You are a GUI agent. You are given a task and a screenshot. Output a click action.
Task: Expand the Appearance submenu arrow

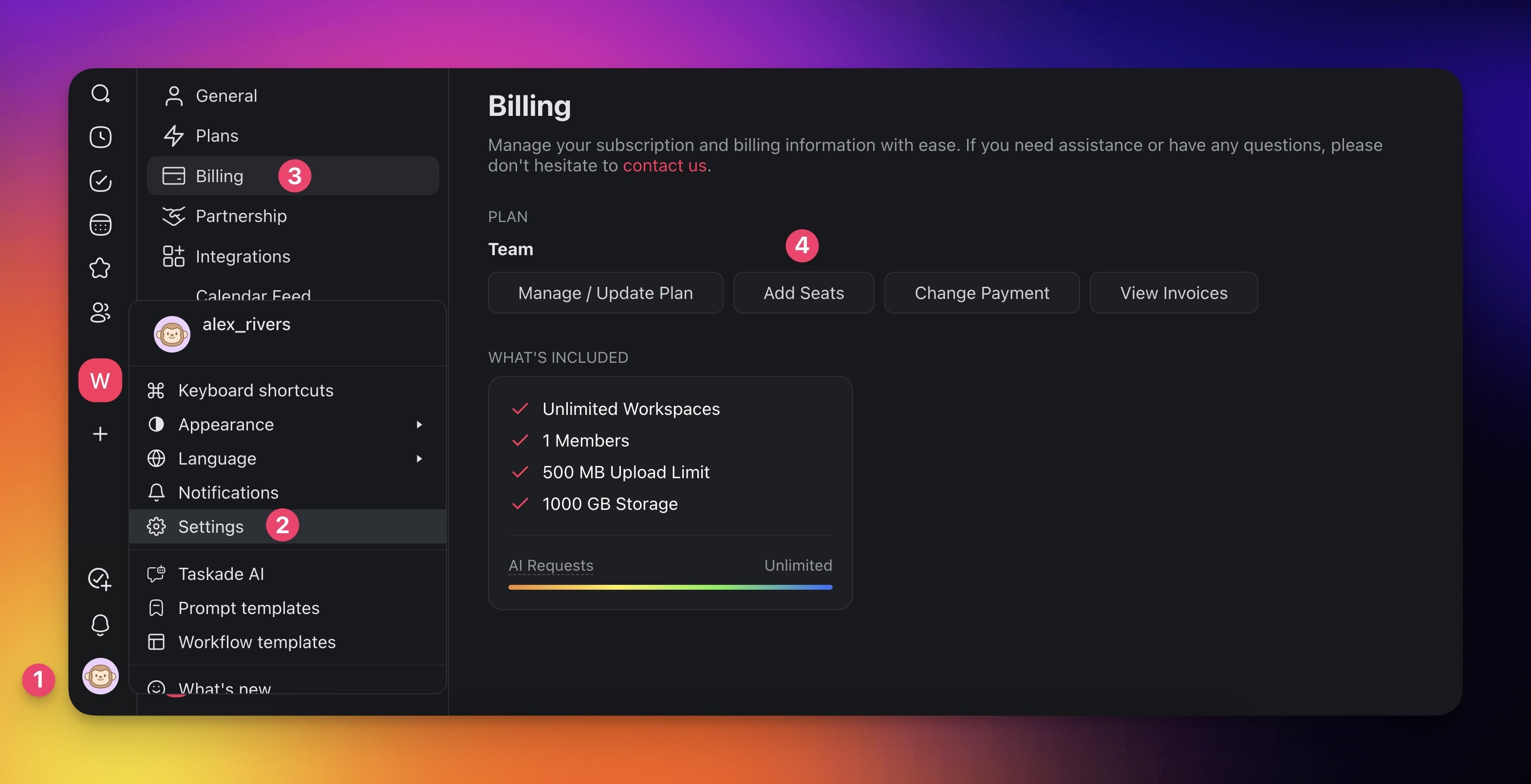(419, 425)
